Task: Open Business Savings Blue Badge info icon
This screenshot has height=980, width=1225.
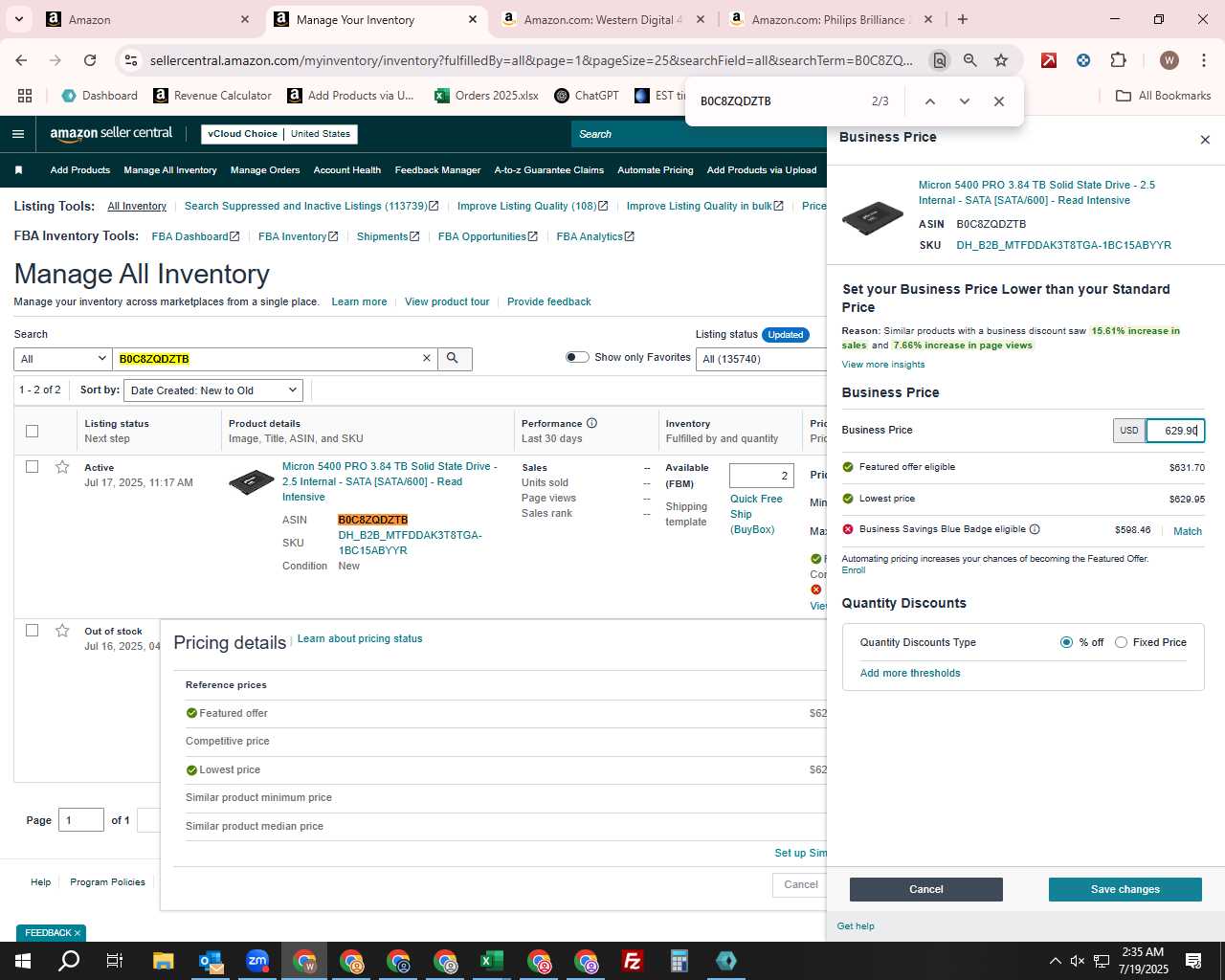Action: [1035, 529]
